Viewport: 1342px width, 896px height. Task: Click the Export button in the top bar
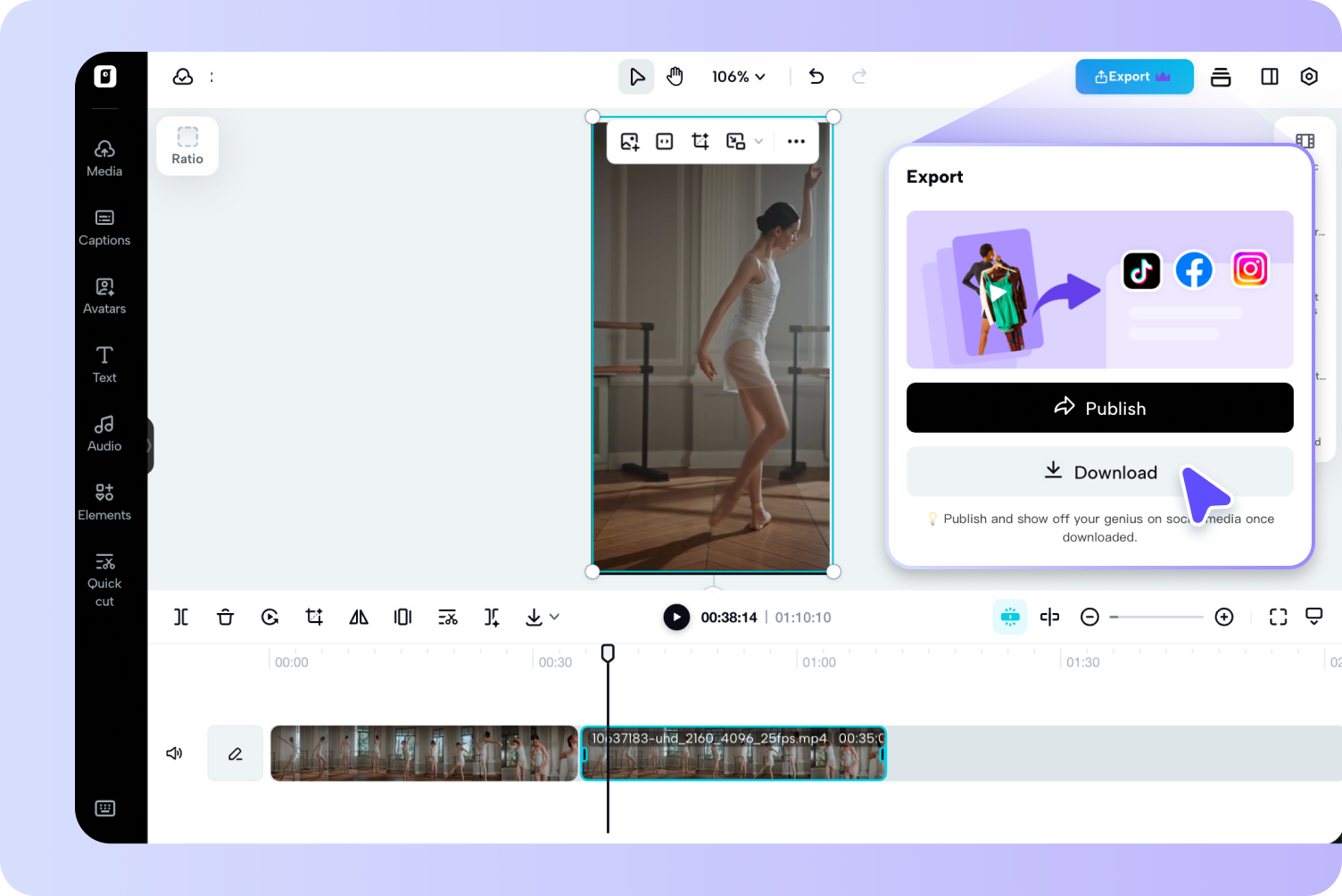pos(1134,77)
